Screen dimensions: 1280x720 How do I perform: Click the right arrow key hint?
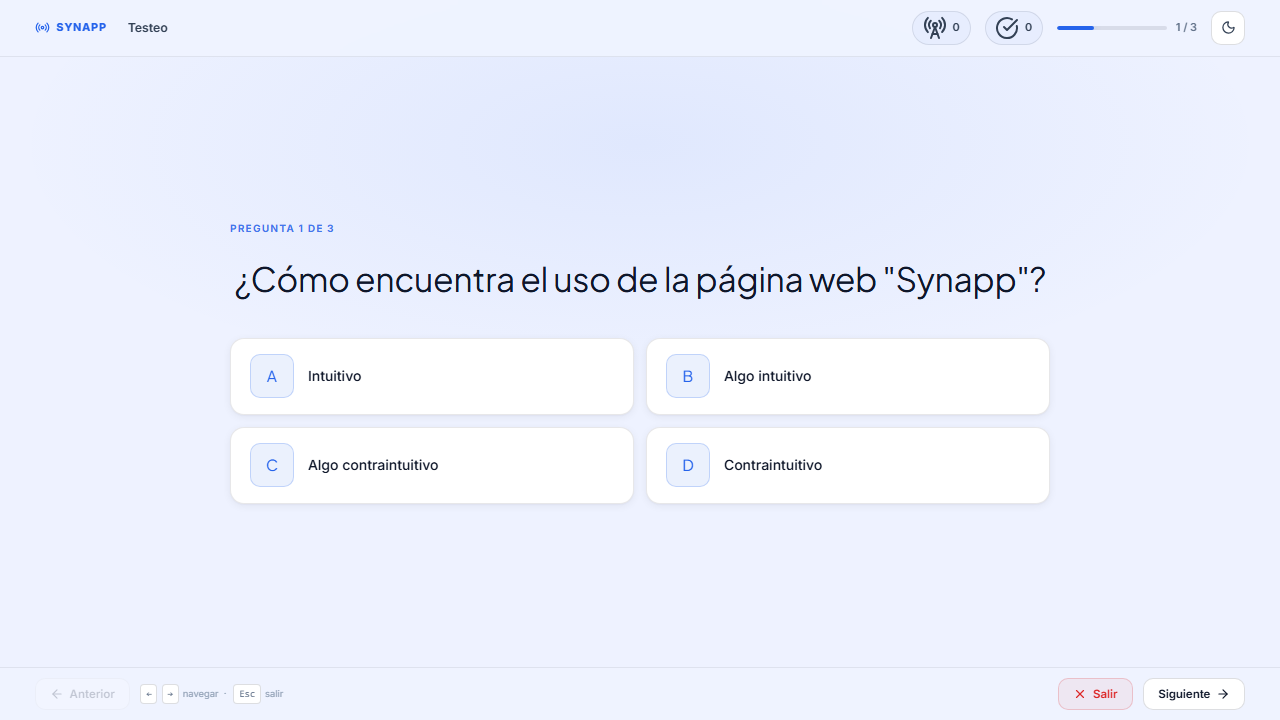click(x=171, y=694)
